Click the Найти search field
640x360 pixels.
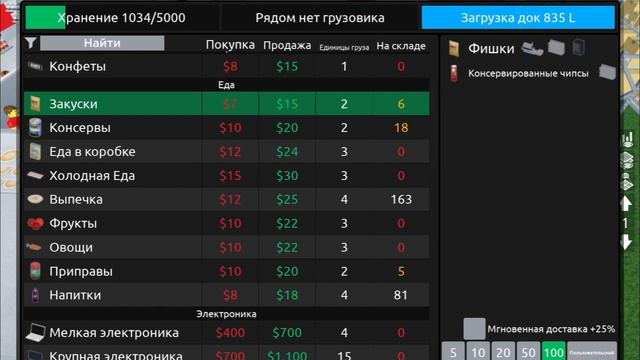click(102, 43)
